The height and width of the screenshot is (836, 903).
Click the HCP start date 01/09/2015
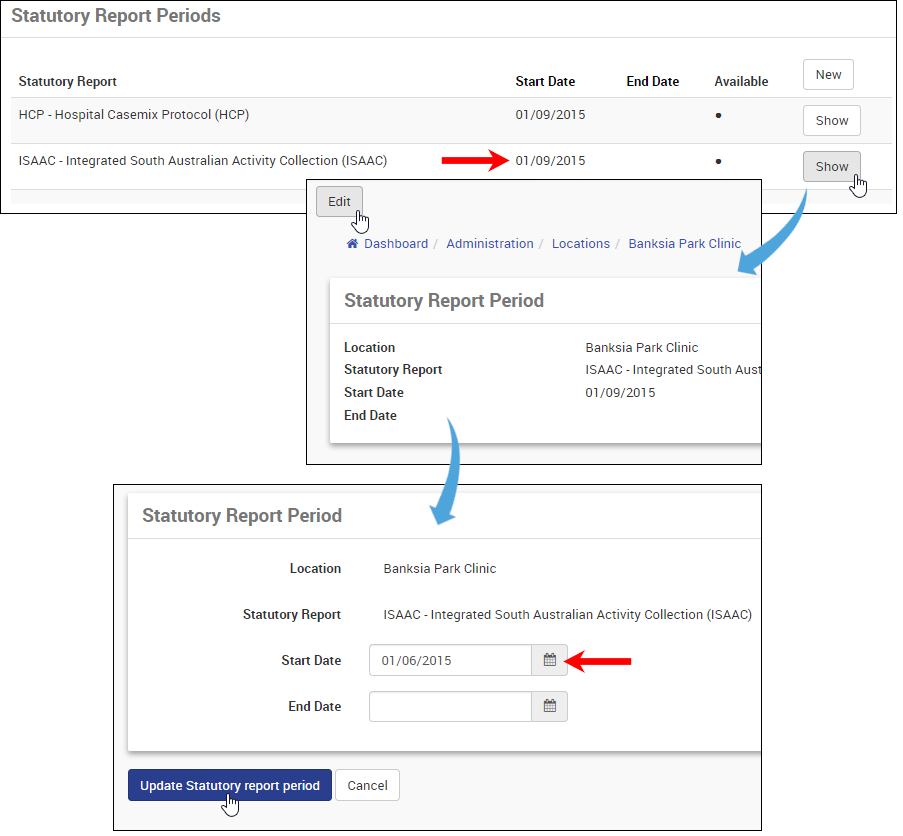coord(550,115)
